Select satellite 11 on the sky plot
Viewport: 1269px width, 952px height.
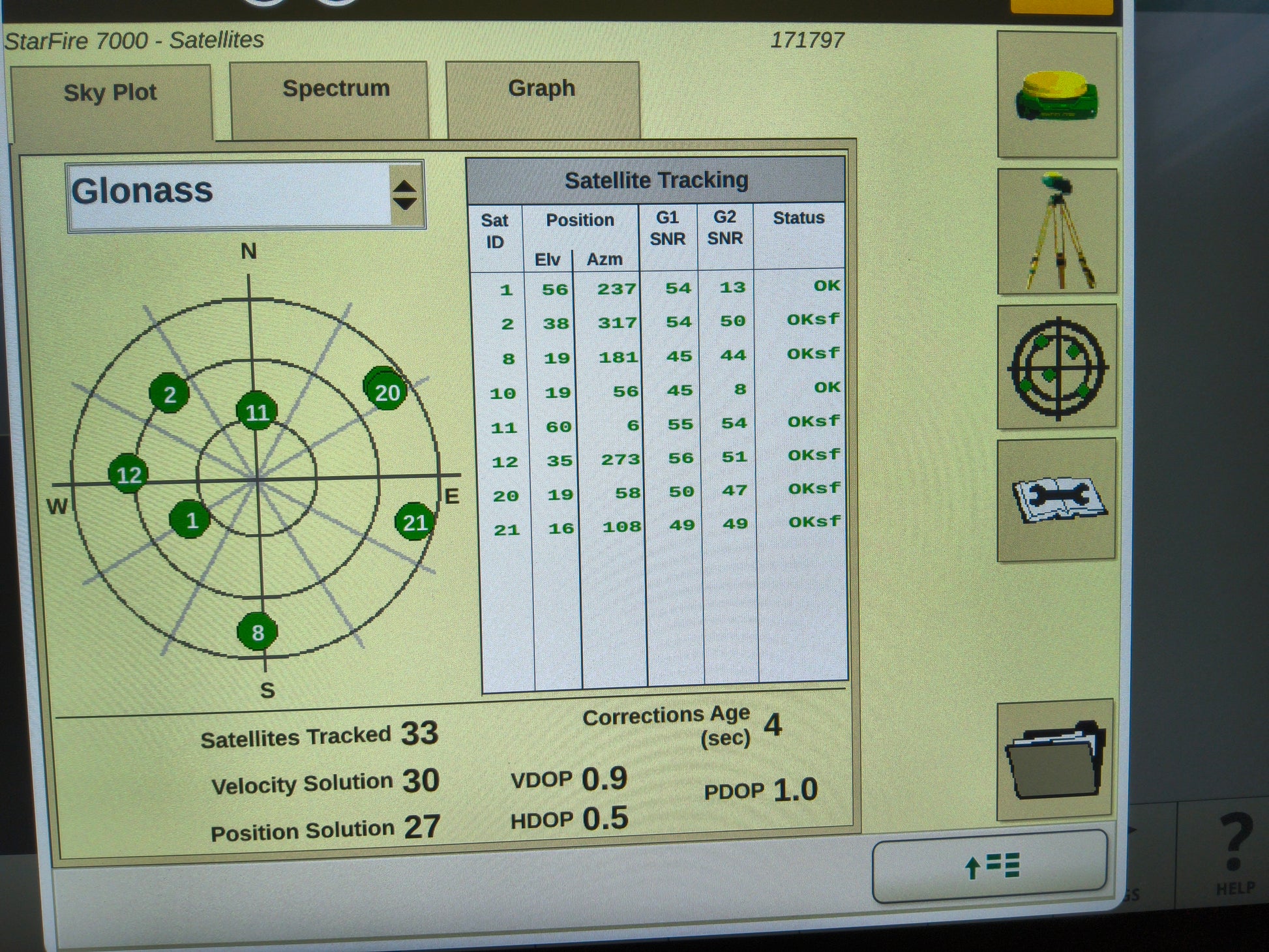(257, 412)
